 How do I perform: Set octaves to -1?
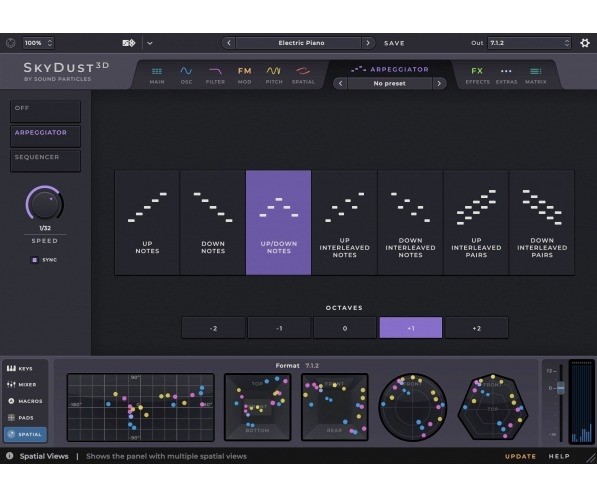click(279, 328)
